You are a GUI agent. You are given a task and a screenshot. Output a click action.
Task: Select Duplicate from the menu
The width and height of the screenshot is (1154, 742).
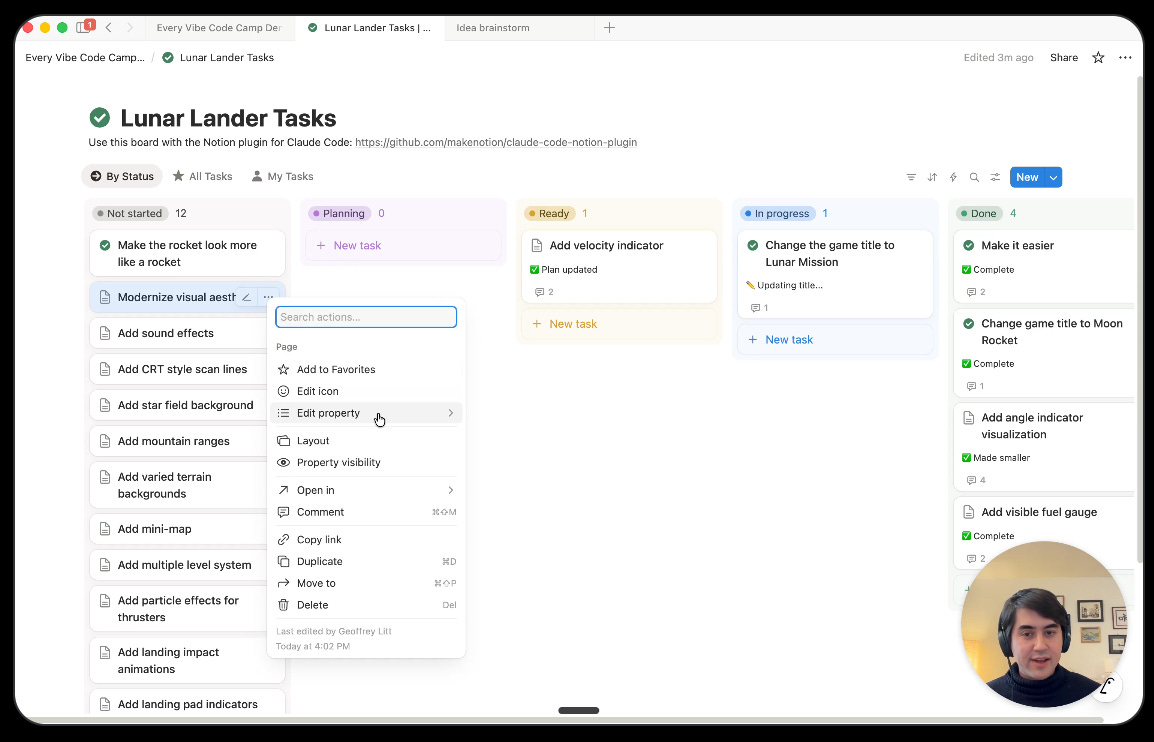click(x=366, y=562)
